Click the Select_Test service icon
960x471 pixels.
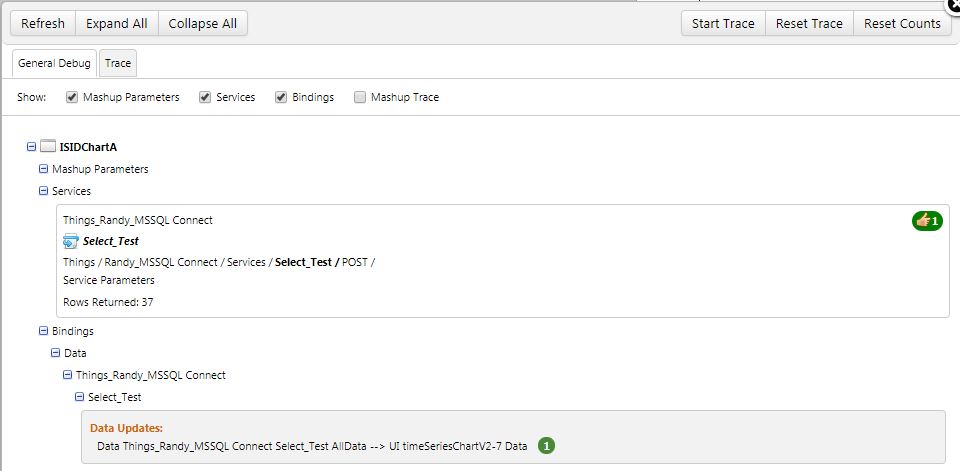tap(70, 241)
